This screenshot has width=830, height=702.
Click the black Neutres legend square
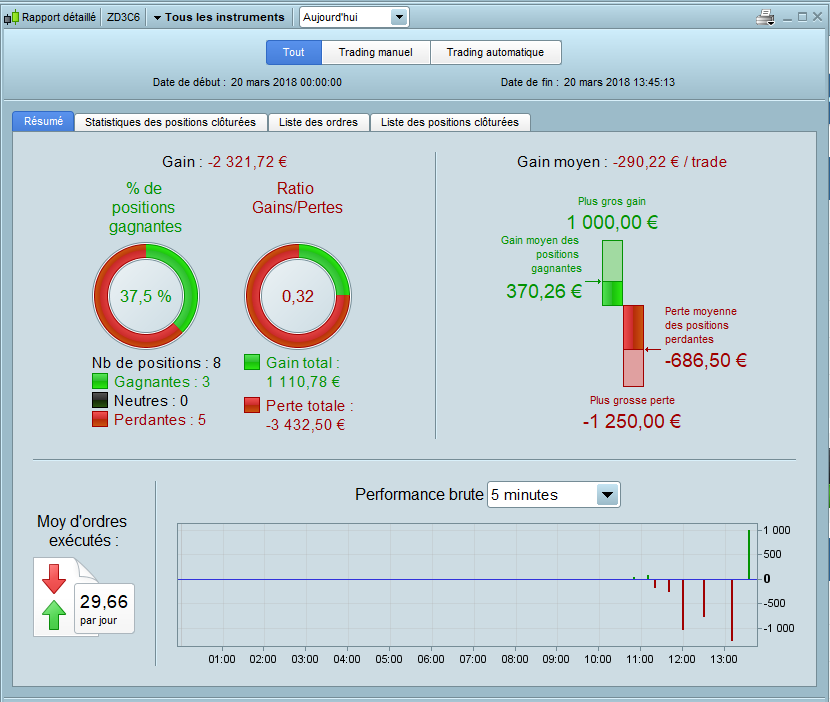tap(100, 401)
